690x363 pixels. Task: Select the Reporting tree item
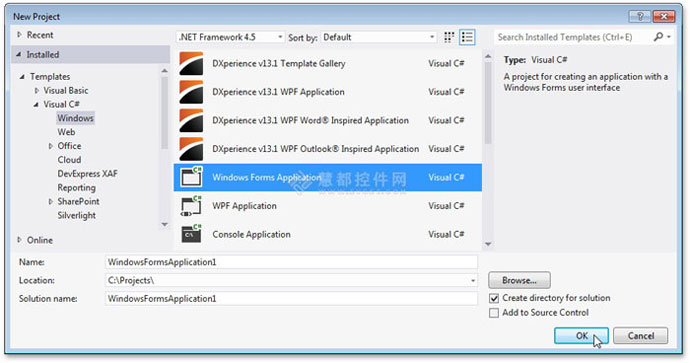coord(77,188)
